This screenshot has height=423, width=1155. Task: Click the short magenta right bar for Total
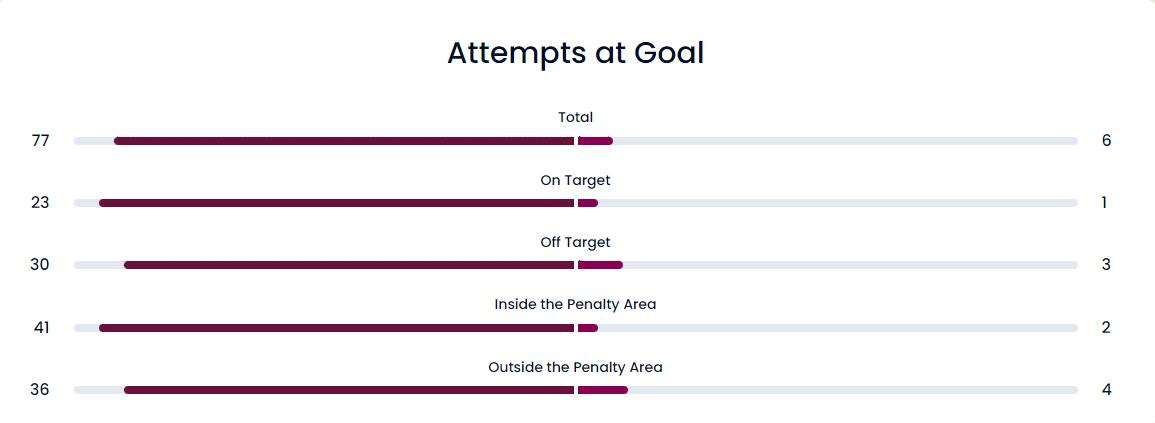[595, 141]
